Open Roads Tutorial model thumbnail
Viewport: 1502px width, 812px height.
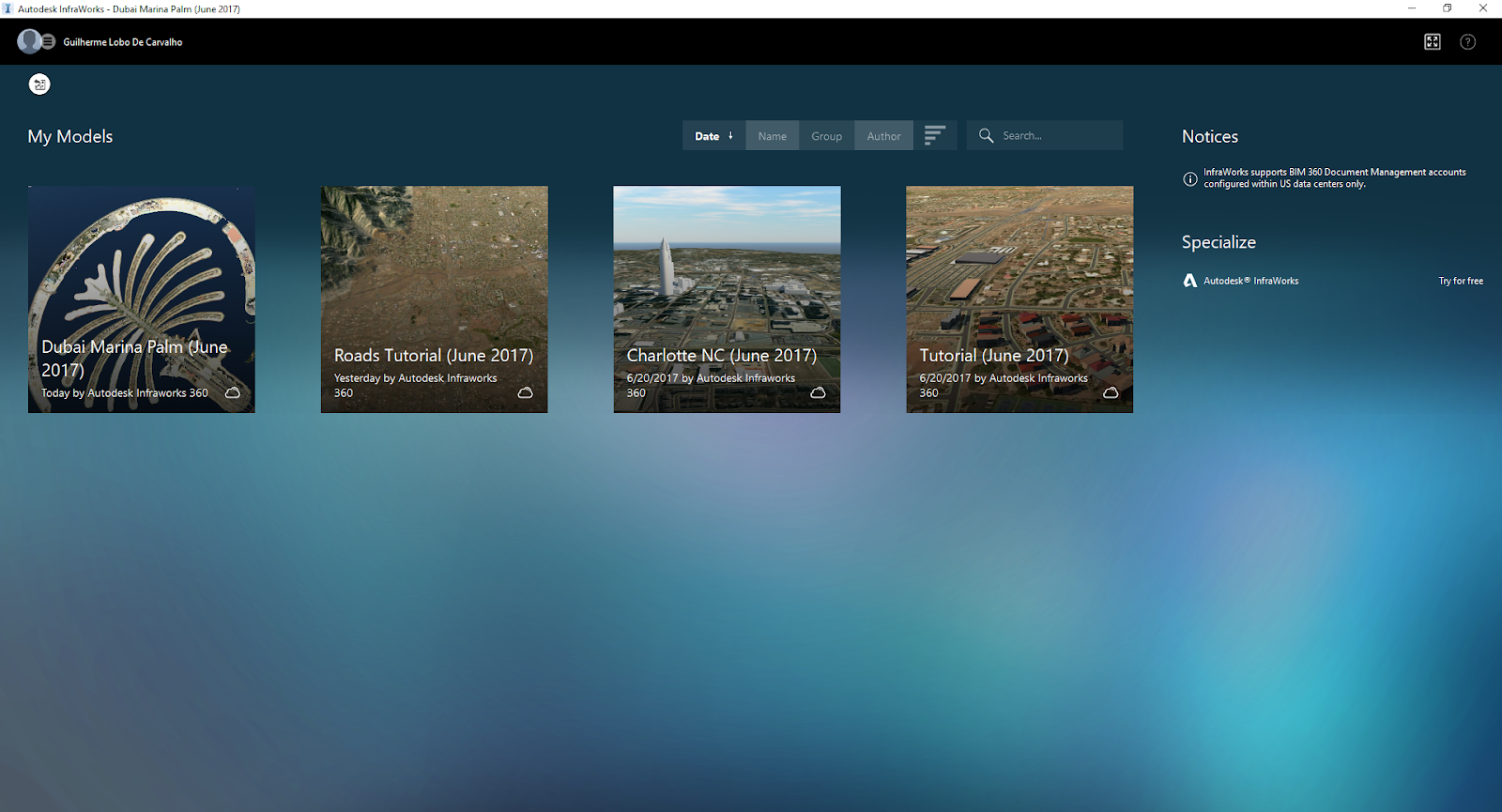(435, 299)
